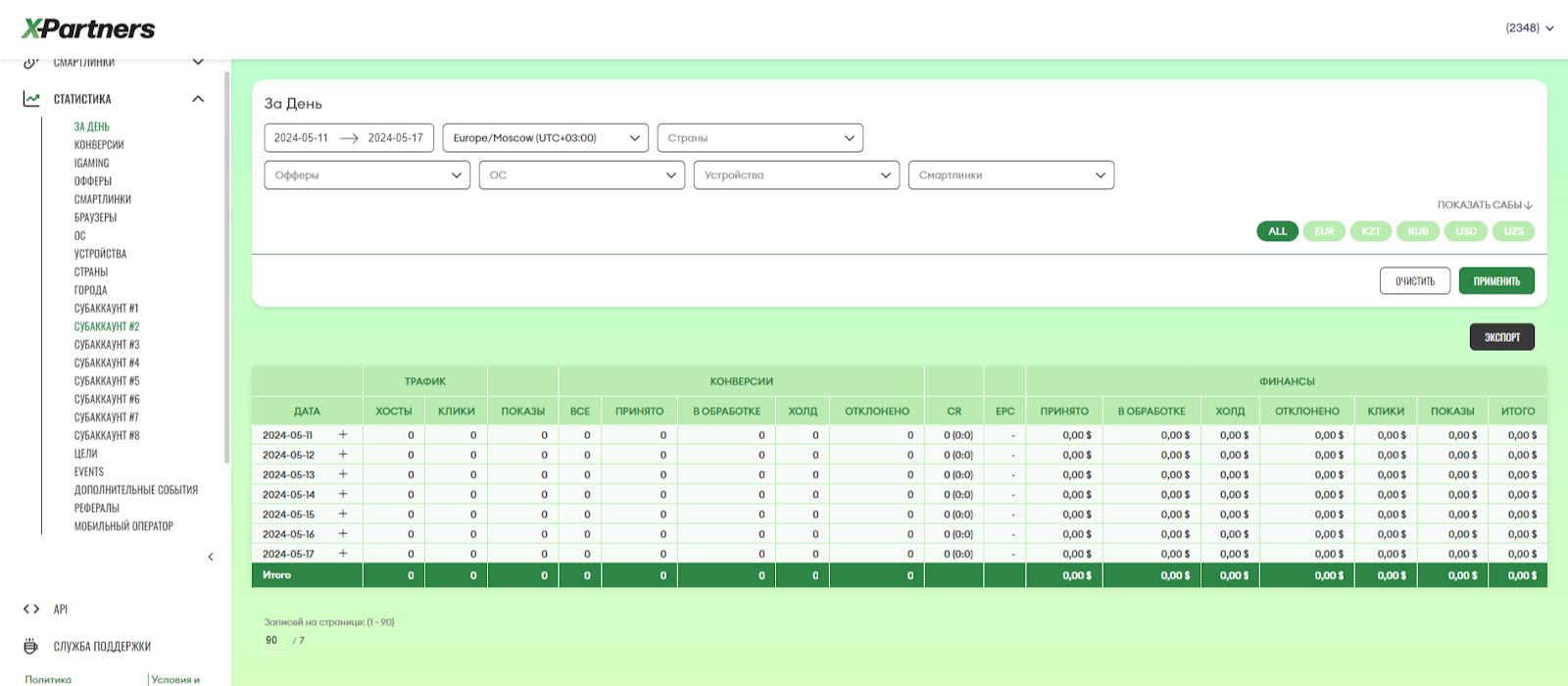
Task: Collapse the Статистика sidebar section
Action: click(x=198, y=99)
